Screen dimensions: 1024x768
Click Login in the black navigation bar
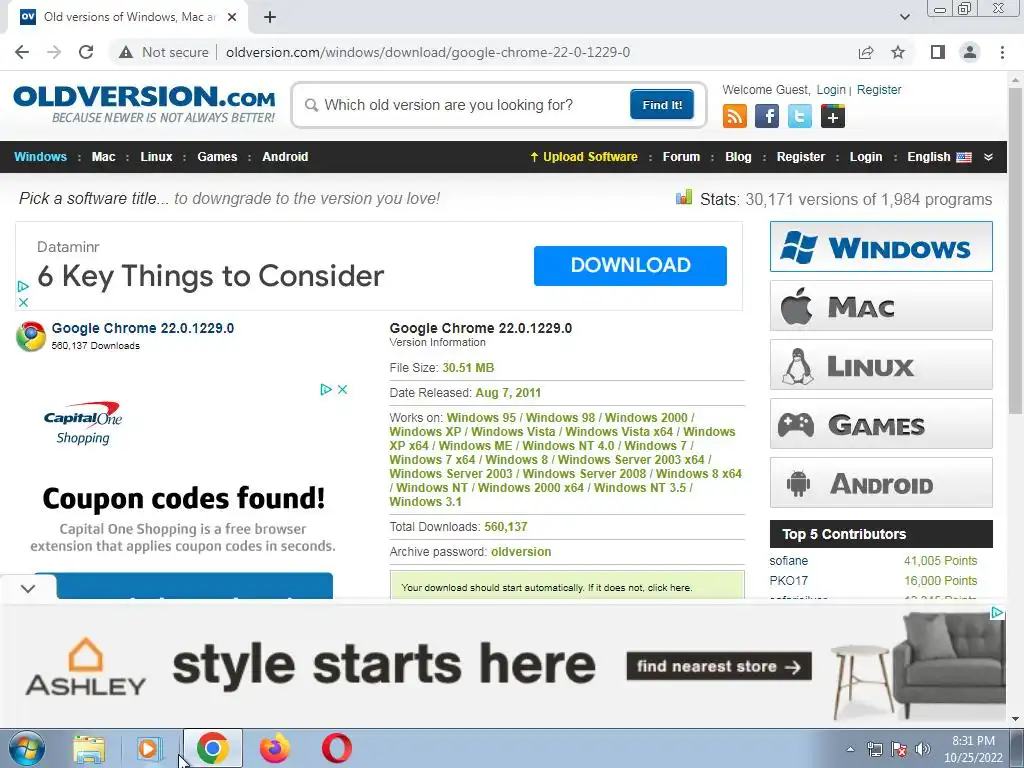coord(865,157)
